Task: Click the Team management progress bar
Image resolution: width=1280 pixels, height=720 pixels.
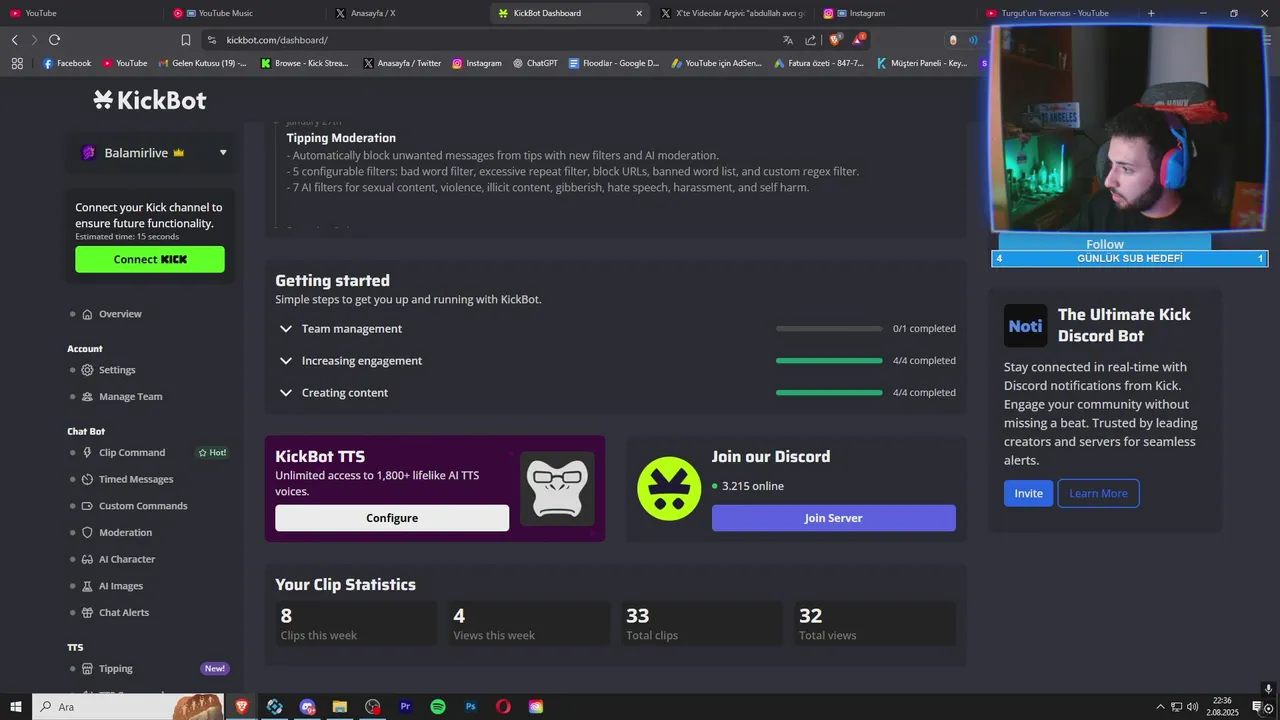Action: pyautogui.click(x=829, y=329)
